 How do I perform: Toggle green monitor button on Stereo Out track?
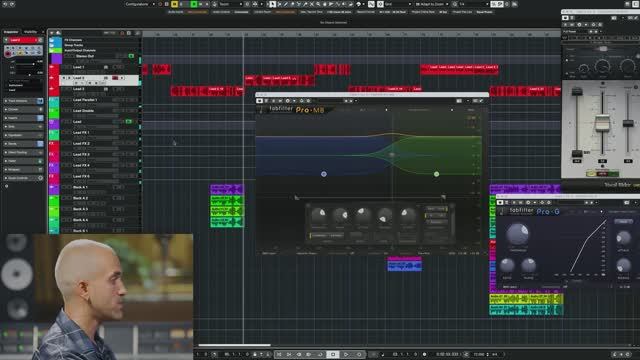click(x=131, y=56)
